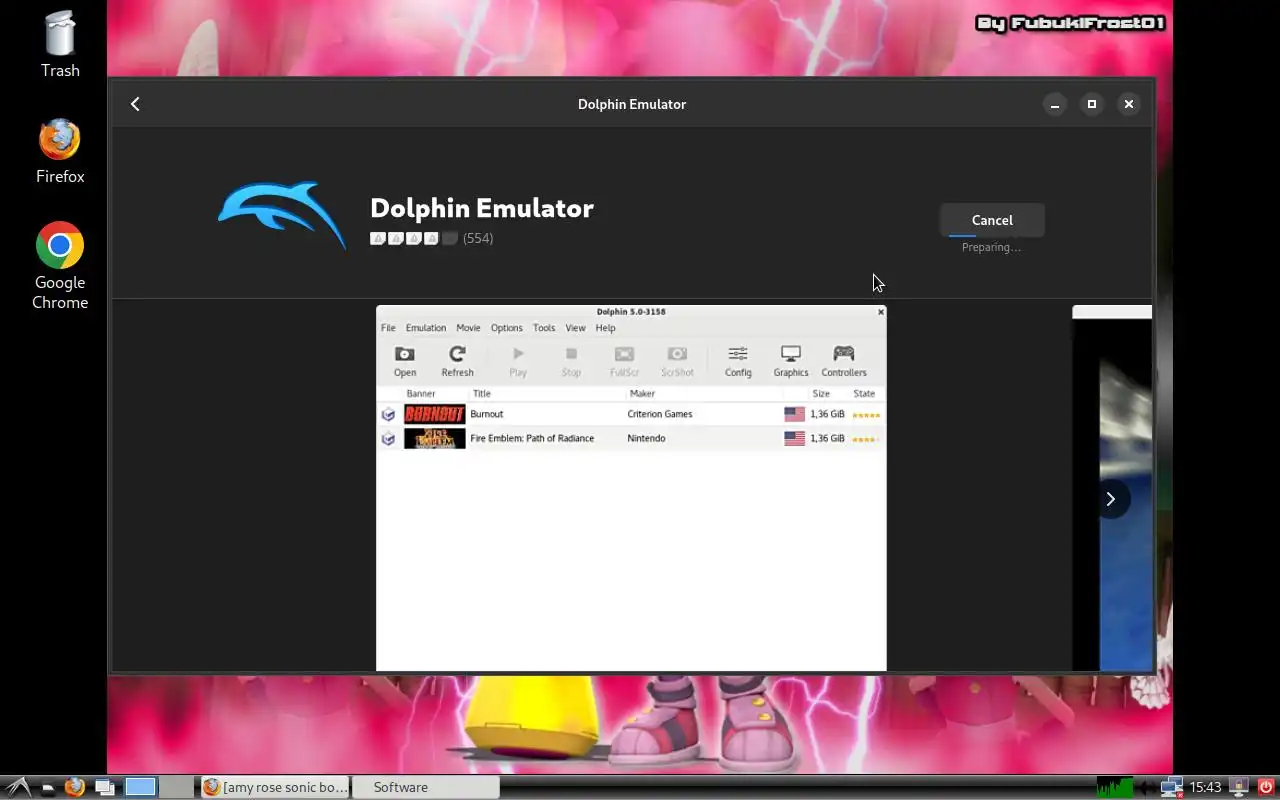Launch Firefox from the desktop
The width and height of the screenshot is (1280, 800).
coord(60,151)
